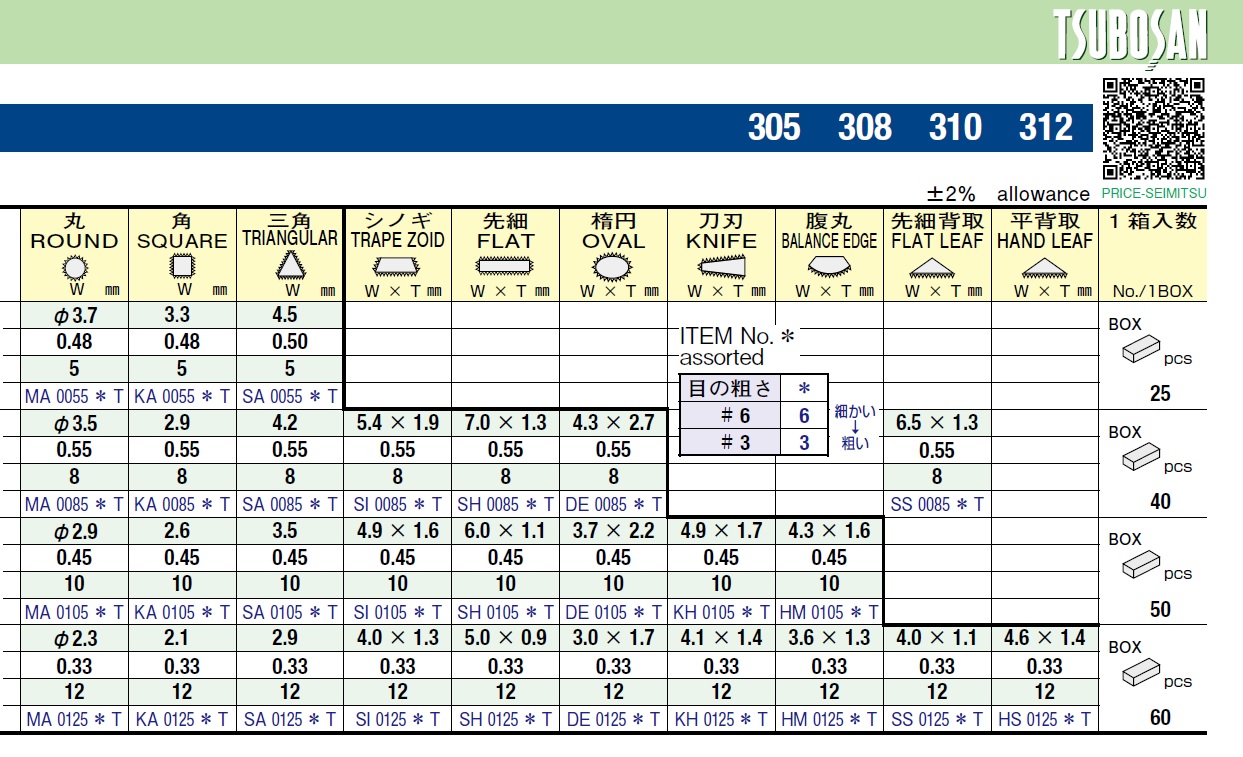Choose item code SS 0125 * T
Screen dimensions: 1243x757
tap(937, 719)
